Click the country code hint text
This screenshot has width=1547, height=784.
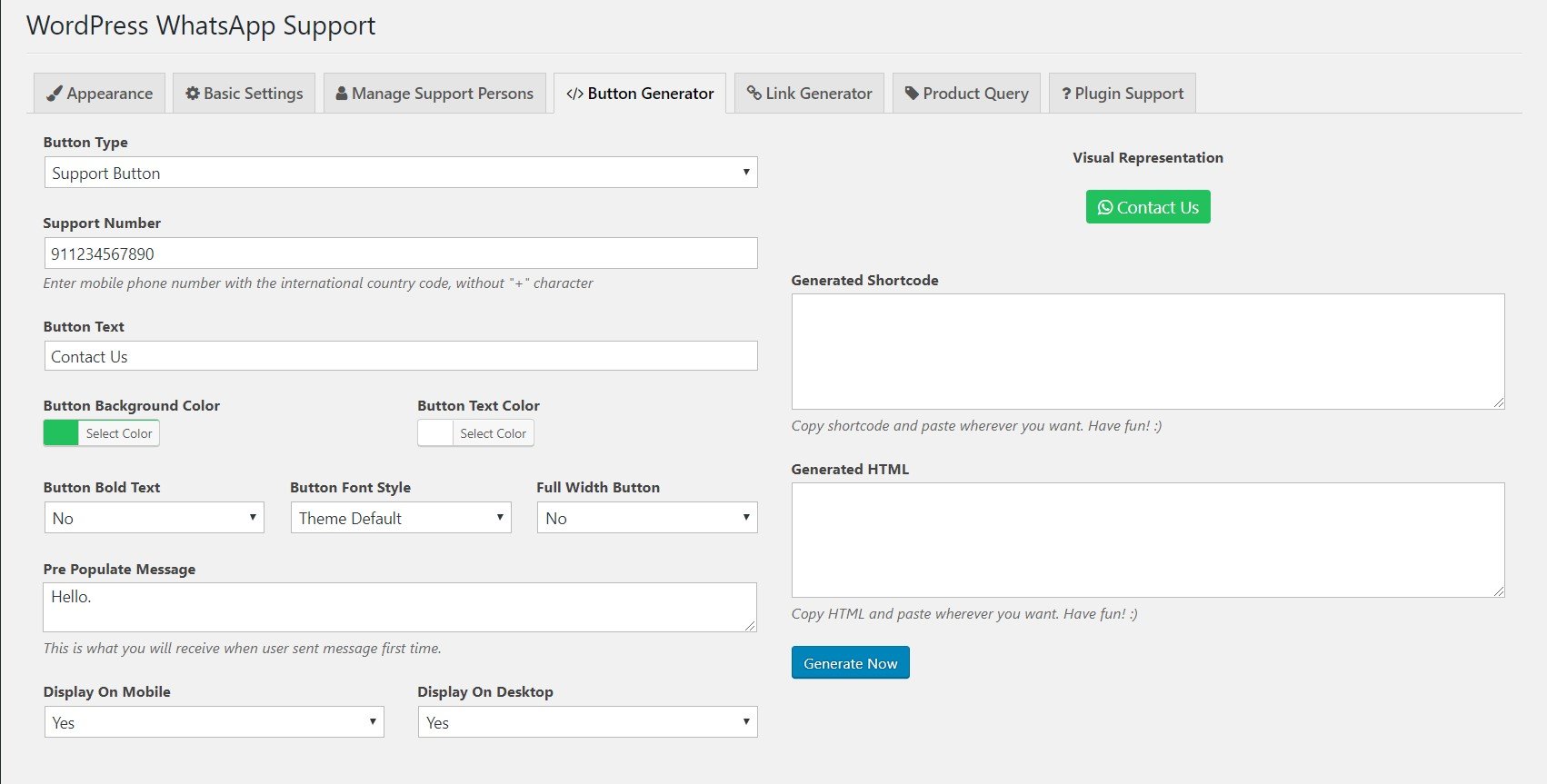(x=318, y=283)
